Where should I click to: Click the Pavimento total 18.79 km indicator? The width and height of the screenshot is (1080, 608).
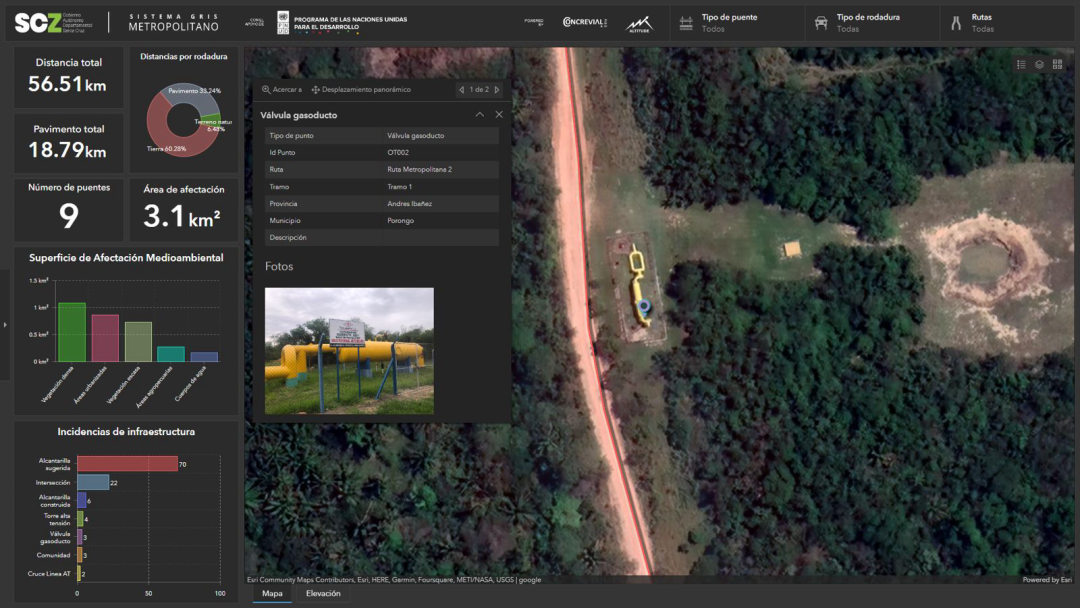[x=68, y=143]
